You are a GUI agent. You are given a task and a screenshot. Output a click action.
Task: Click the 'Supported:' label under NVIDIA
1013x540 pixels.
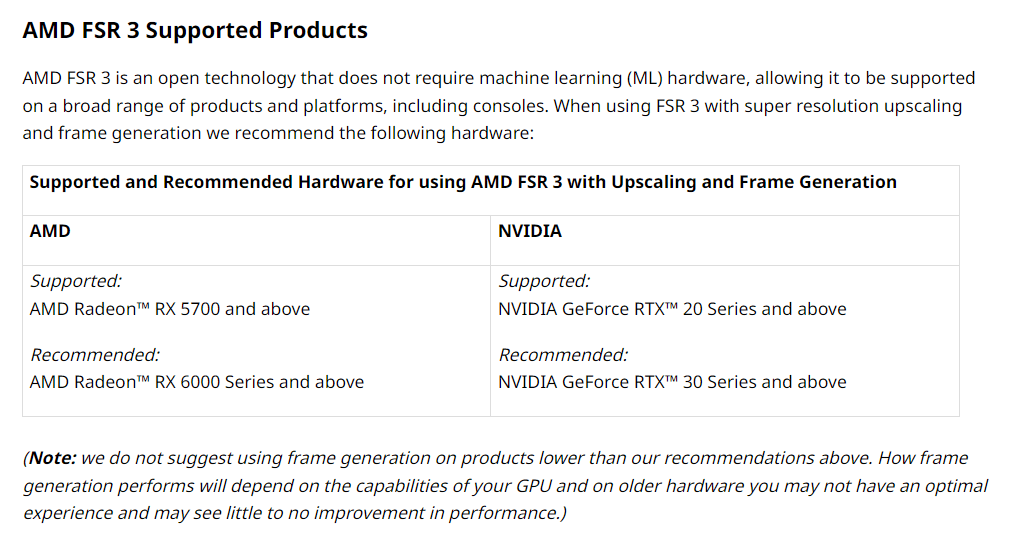coord(544,281)
